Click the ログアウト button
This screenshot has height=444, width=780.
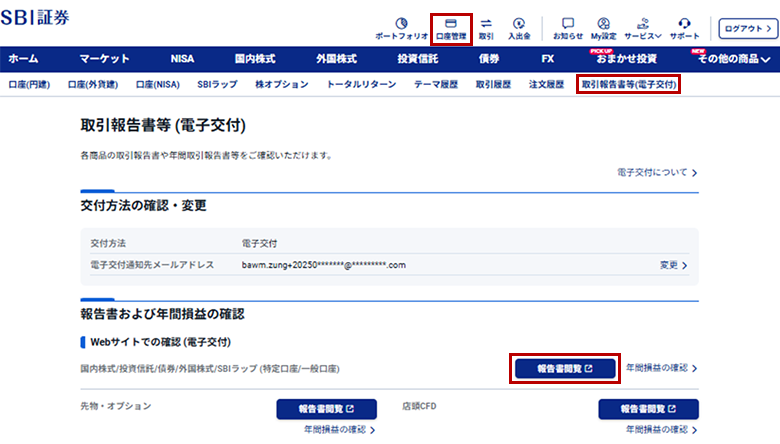(x=746, y=28)
